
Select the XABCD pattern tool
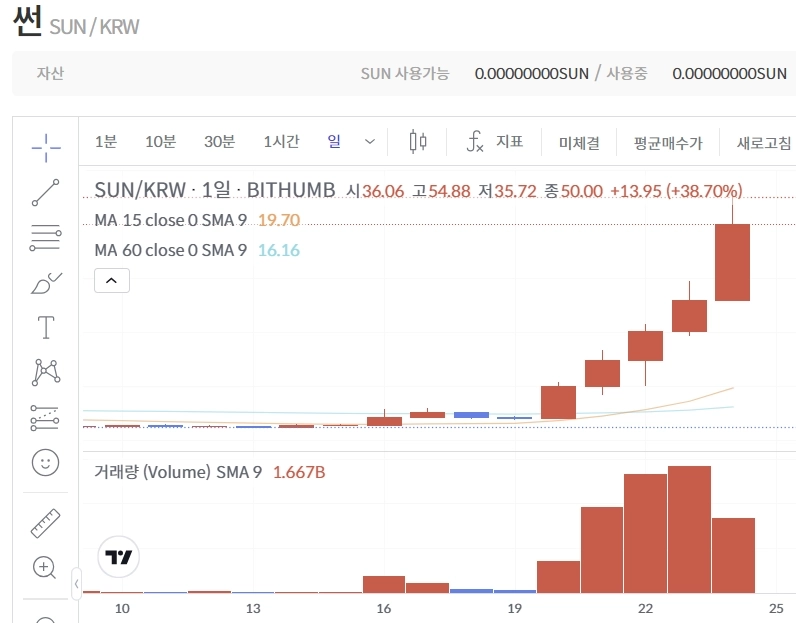coord(46,372)
